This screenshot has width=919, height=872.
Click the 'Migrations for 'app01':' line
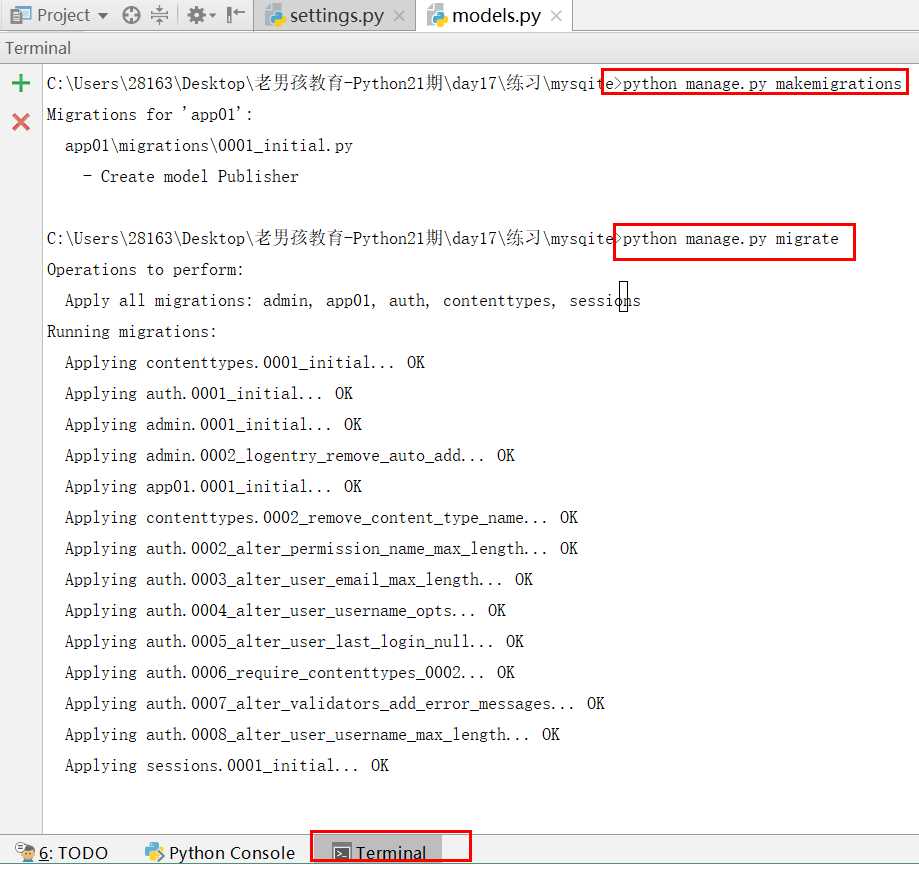pyautogui.click(x=149, y=114)
